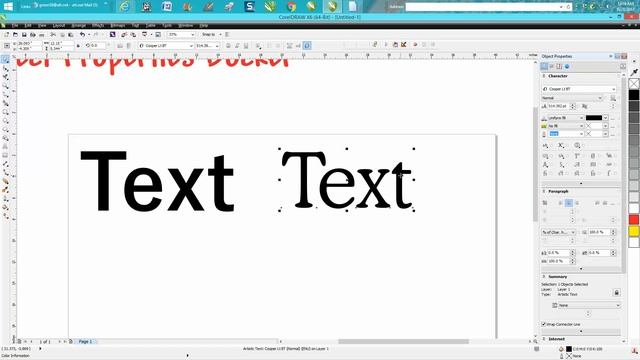Click the Frame tab icon in docker
Image resolution: width=640 pixels, height=360 pixels.
point(559,66)
